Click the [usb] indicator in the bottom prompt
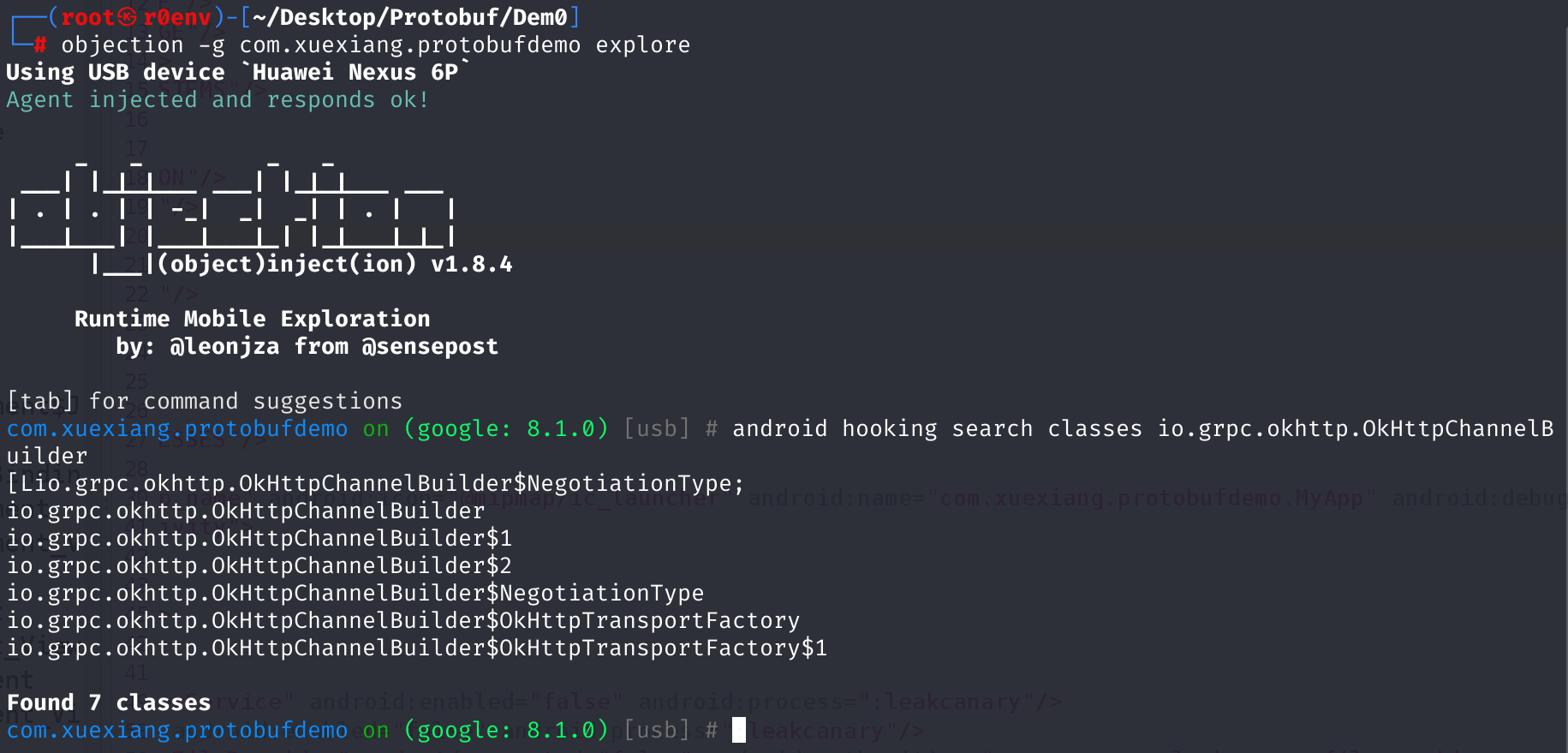Image resolution: width=1568 pixels, height=753 pixels. click(657, 730)
